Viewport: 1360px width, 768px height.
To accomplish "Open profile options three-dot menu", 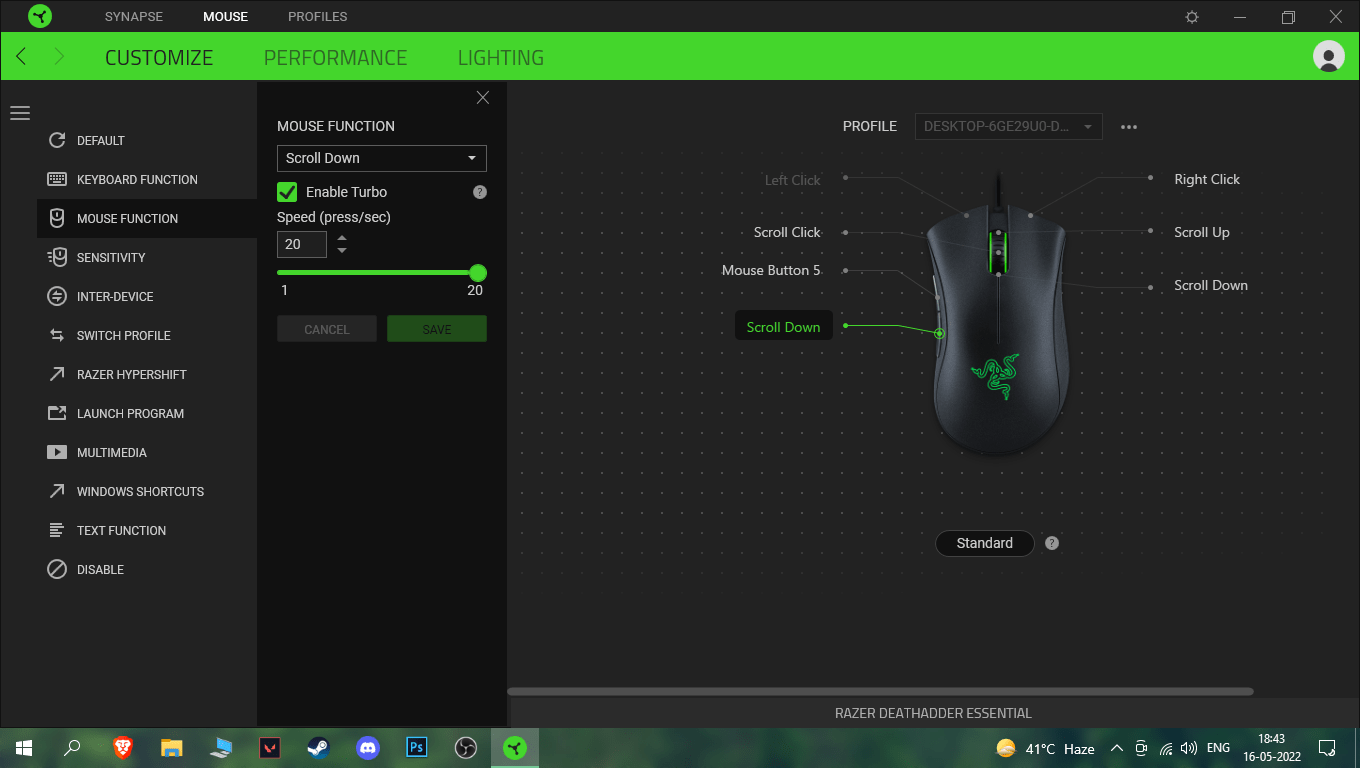I will tap(1129, 127).
